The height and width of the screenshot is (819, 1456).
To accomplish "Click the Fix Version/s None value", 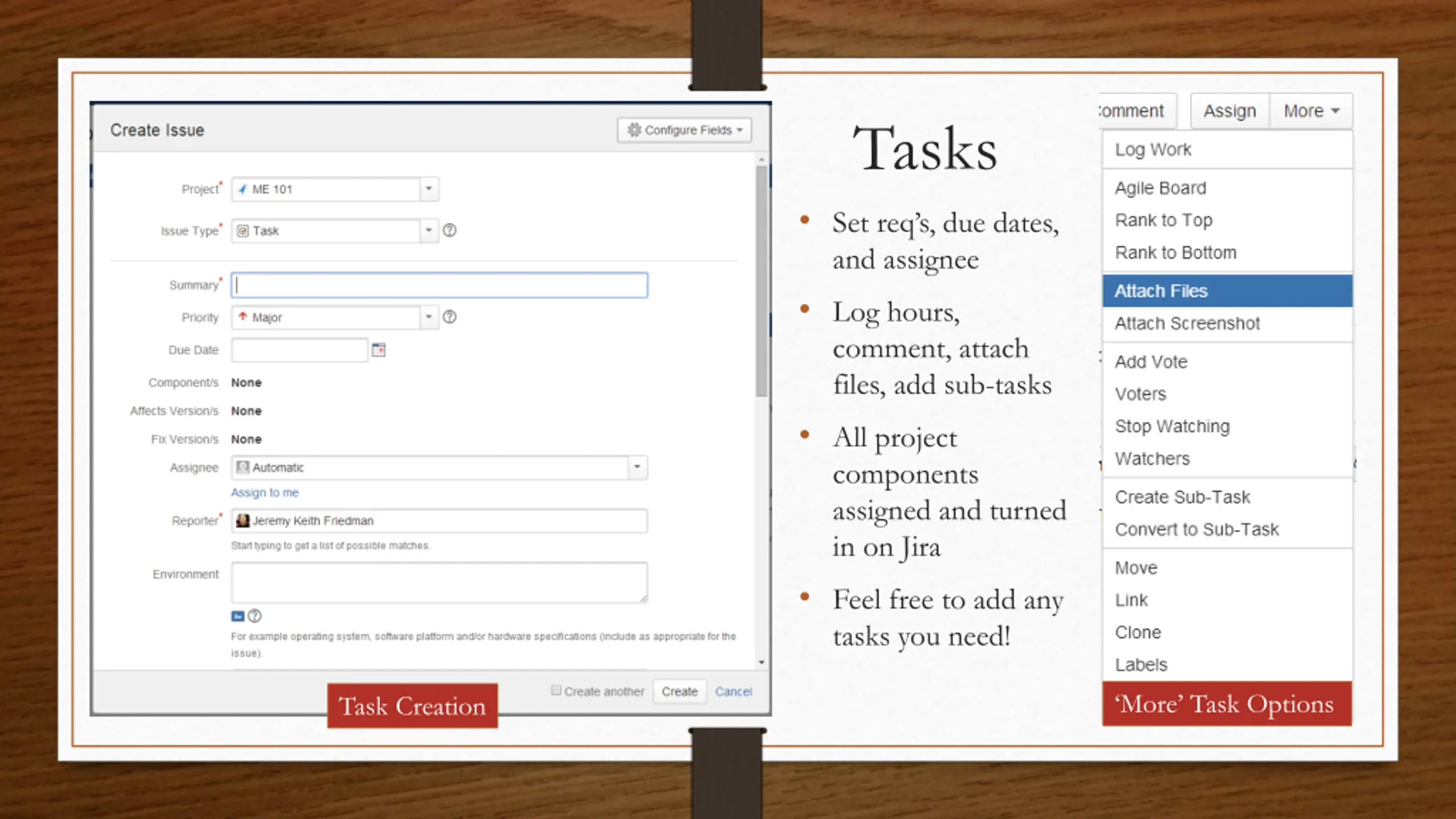I will tap(246, 440).
